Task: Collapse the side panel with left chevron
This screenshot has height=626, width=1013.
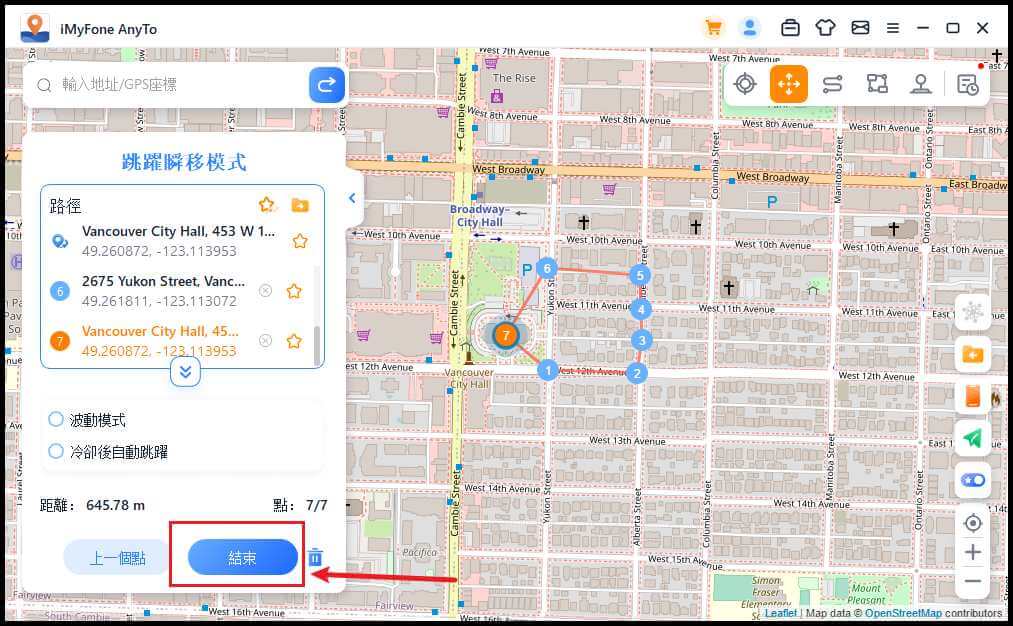Action: tap(352, 198)
